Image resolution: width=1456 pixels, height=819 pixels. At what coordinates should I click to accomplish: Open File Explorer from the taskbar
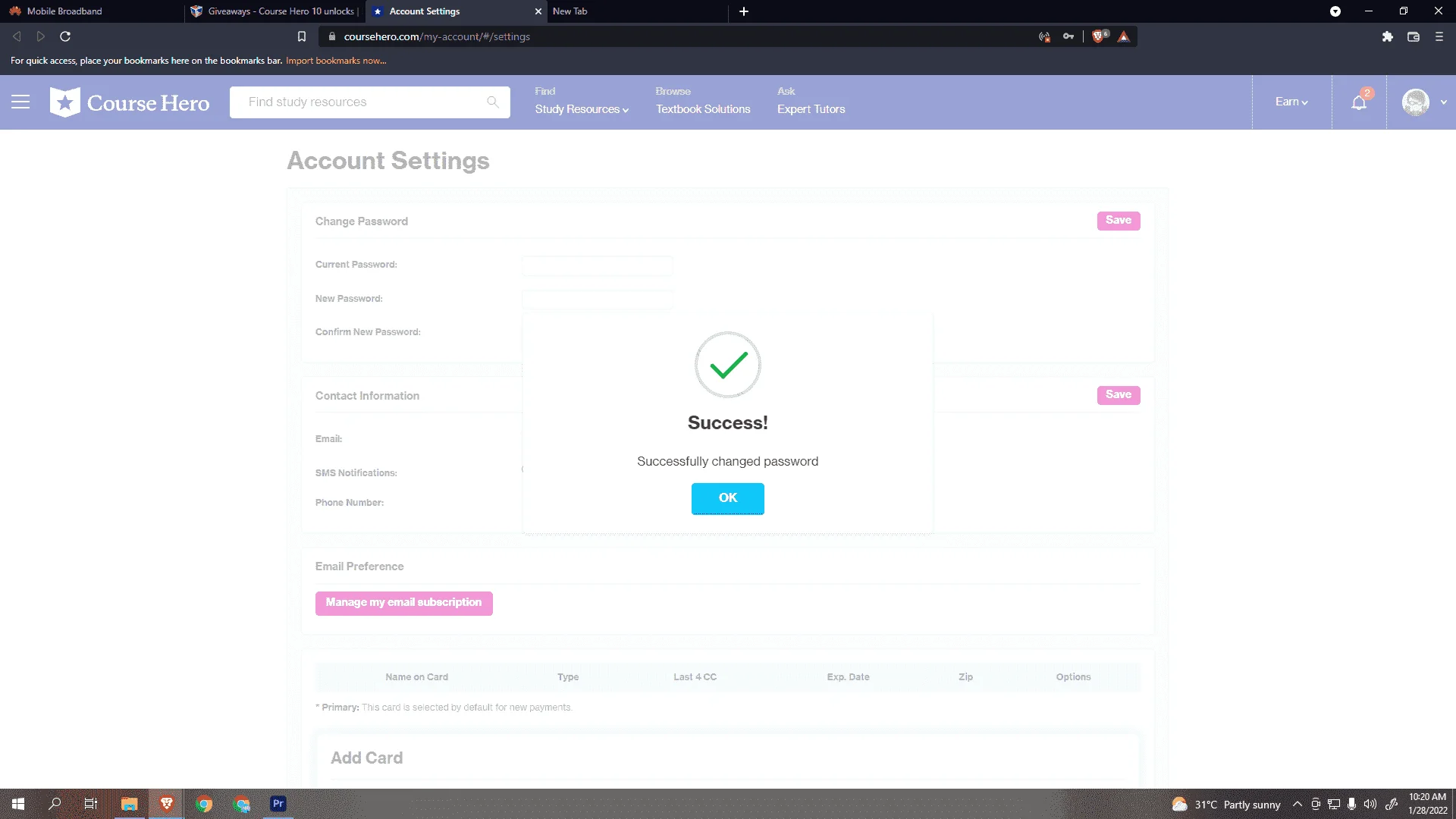tap(130, 804)
